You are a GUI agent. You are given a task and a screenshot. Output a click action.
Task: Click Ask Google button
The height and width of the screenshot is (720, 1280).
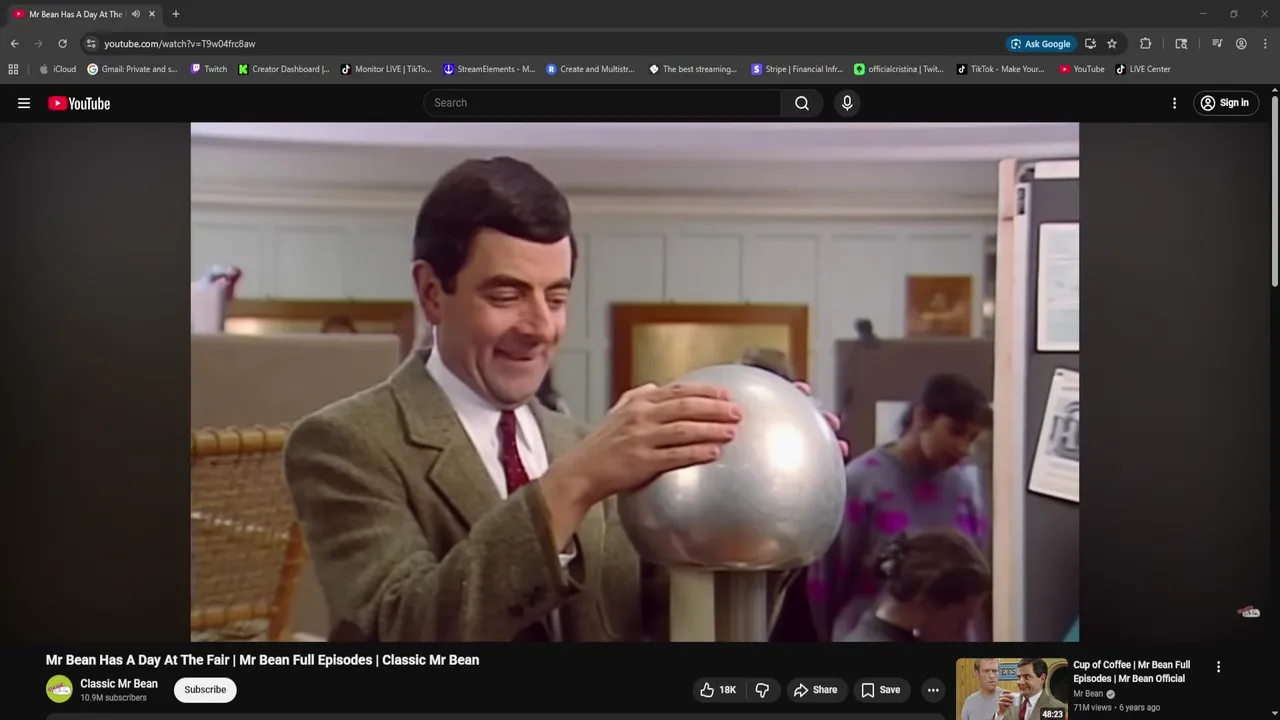(1041, 44)
